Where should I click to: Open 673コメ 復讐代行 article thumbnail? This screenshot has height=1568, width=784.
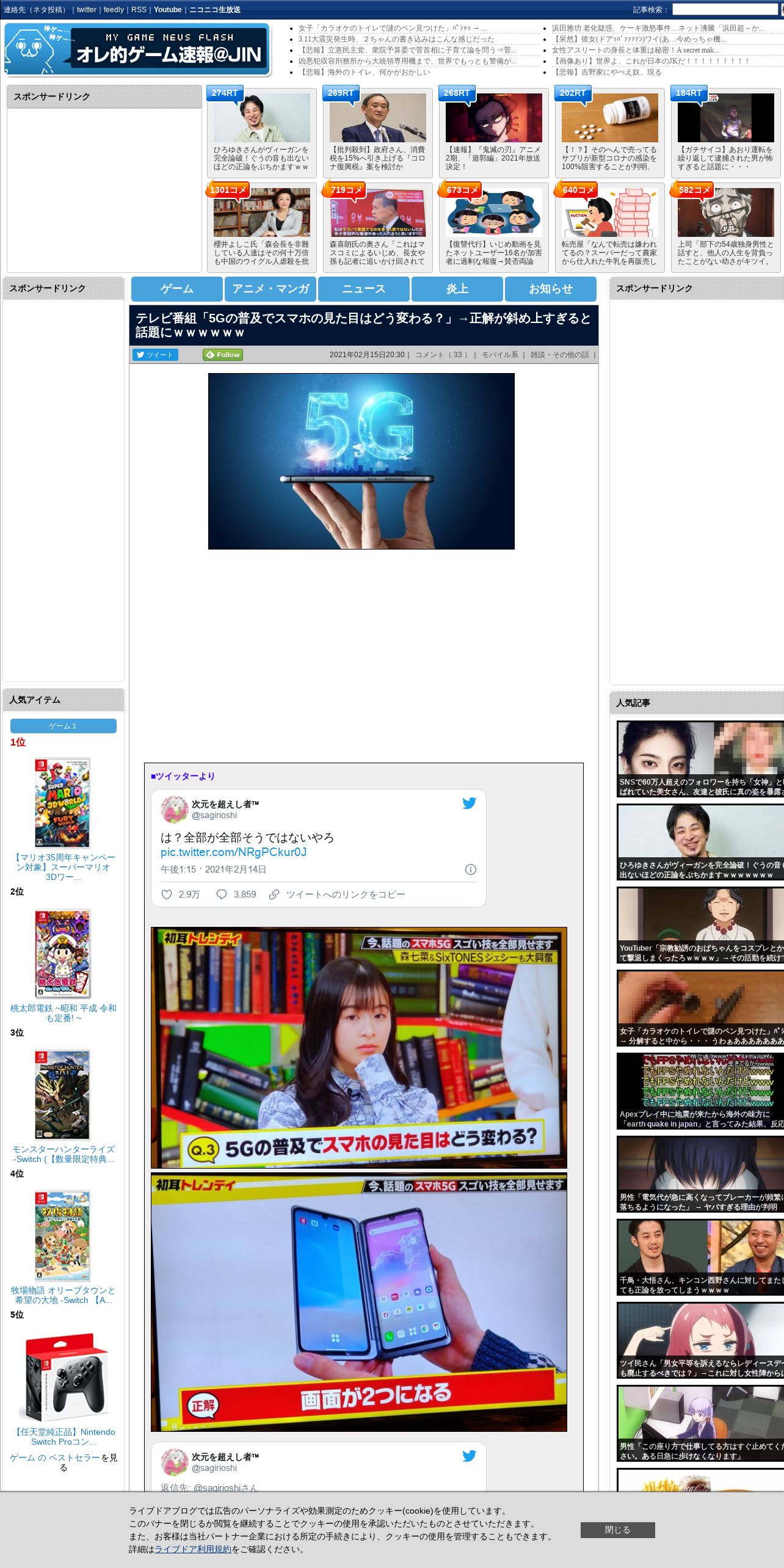tap(494, 212)
